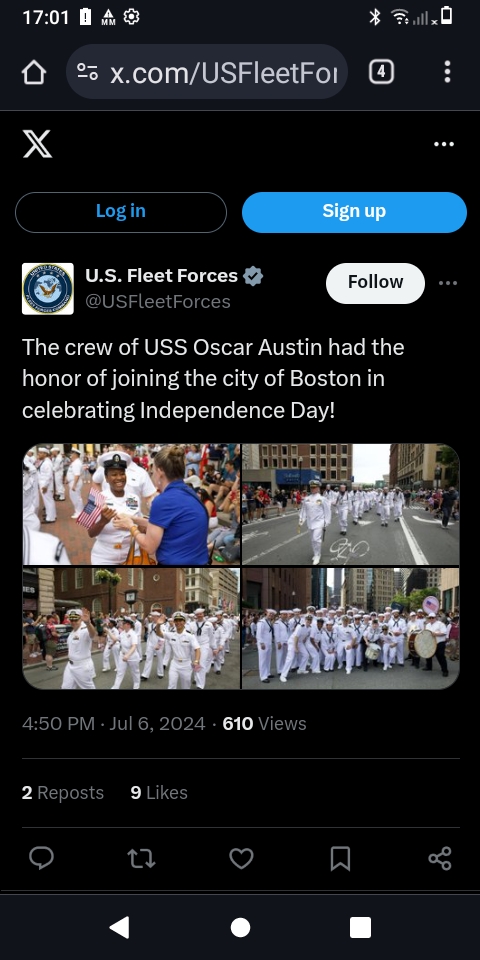View the 2 Reposts list
Screen dimensions: 480x960
click(62, 793)
